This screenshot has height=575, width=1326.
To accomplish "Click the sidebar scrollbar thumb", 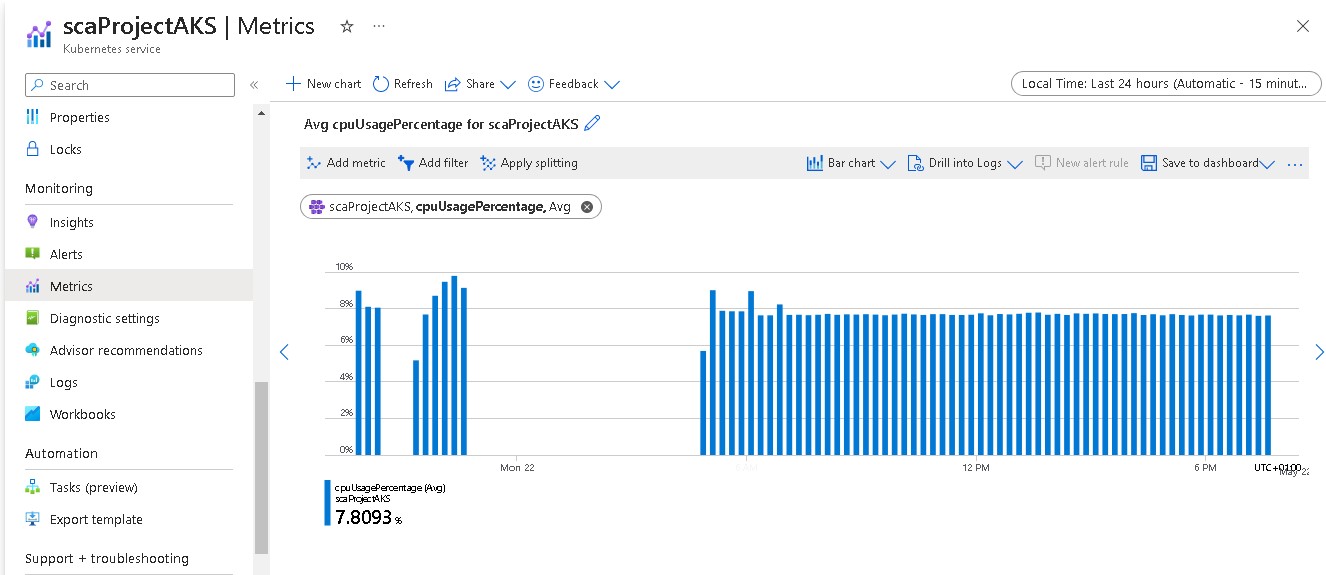I will coord(261,467).
